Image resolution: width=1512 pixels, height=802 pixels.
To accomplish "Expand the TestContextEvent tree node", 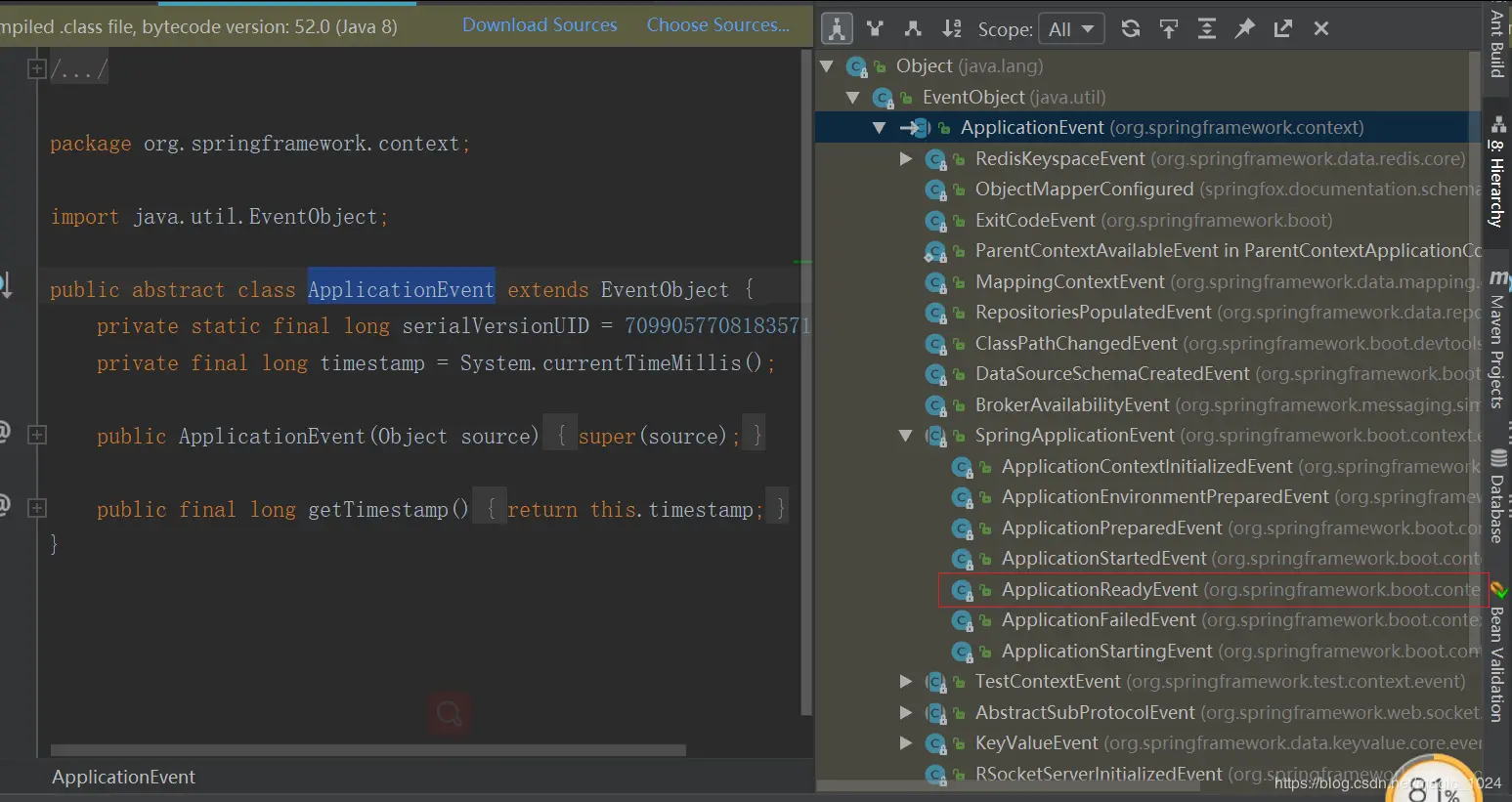I will pos(906,682).
